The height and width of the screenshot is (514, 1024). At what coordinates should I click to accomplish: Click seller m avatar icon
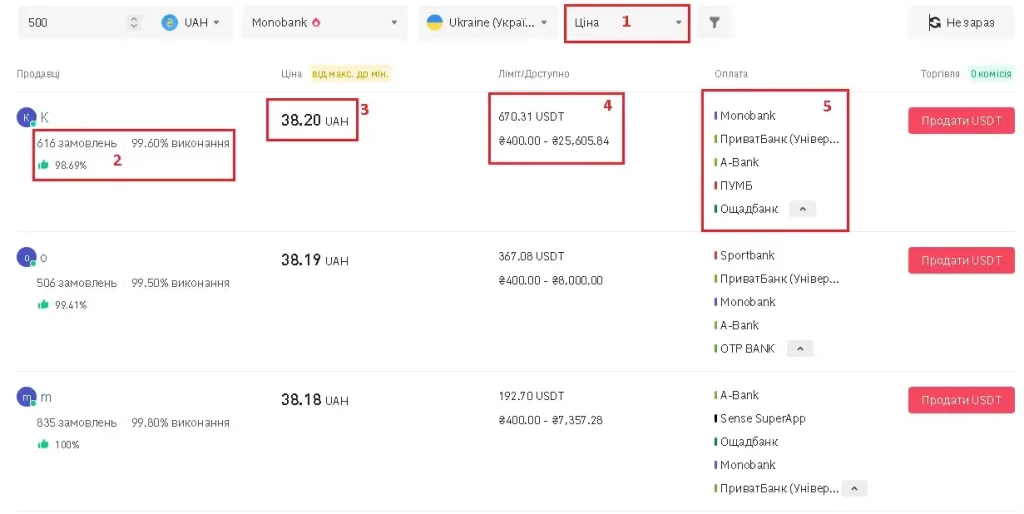pos(26,397)
